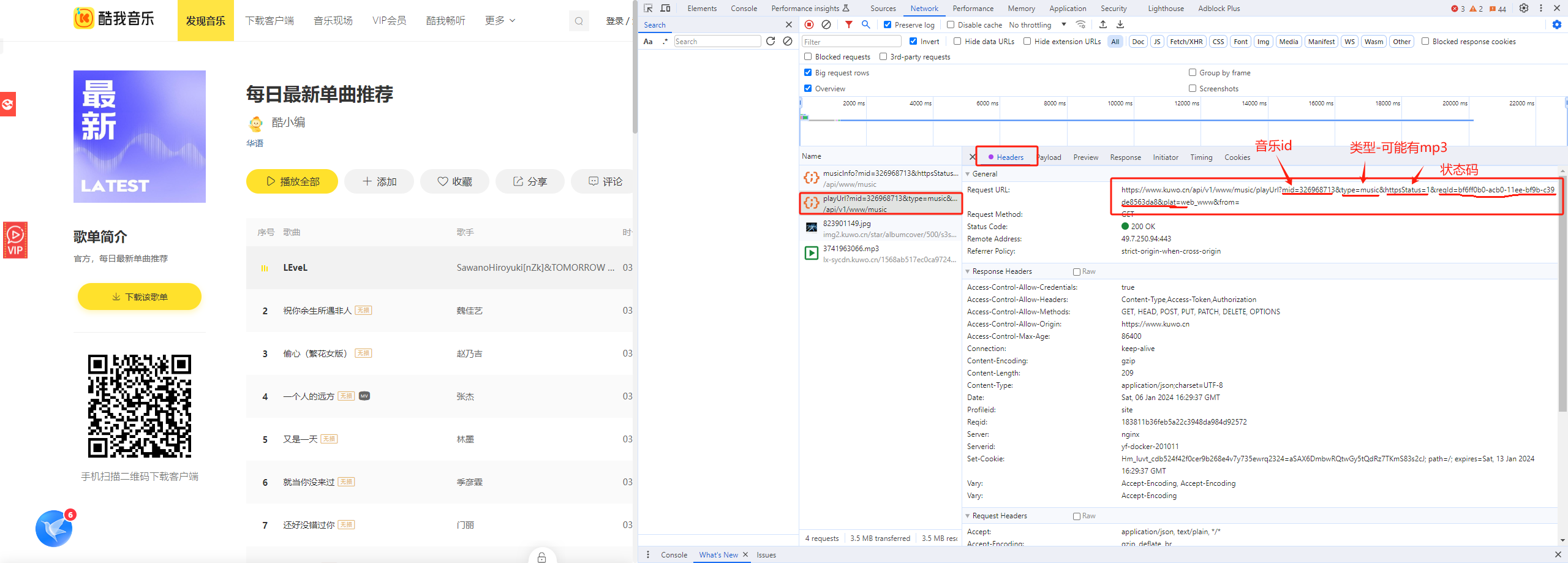Open the DevTools settings gear

[x=1524, y=8]
